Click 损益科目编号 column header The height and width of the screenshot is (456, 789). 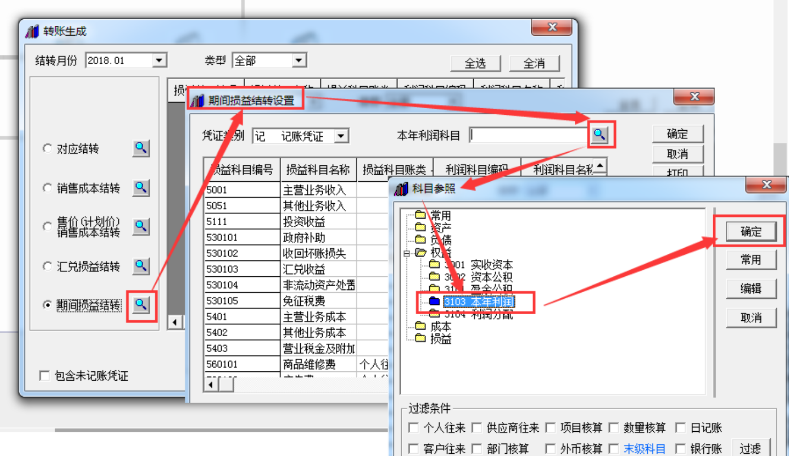[242, 170]
